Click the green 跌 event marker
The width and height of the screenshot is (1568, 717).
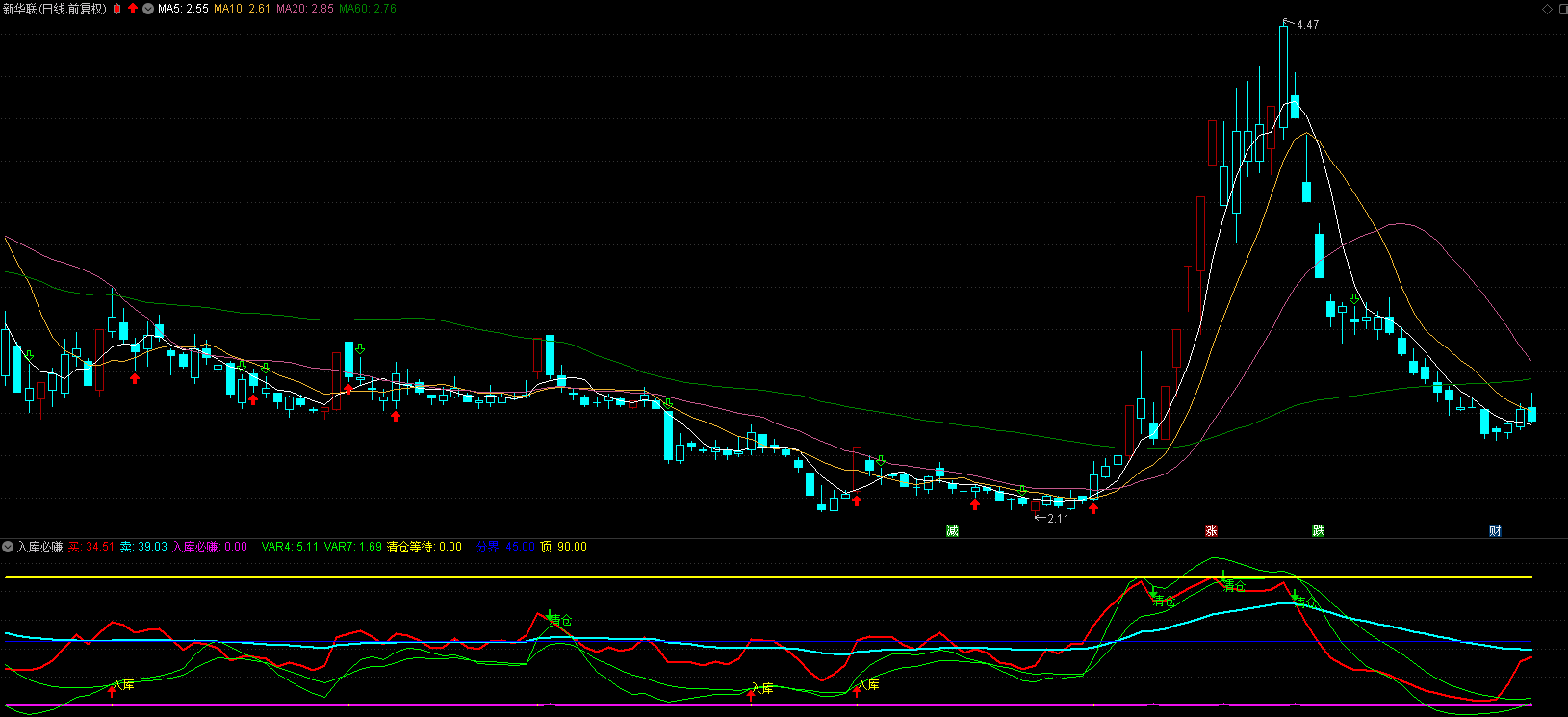(1319, 531)
